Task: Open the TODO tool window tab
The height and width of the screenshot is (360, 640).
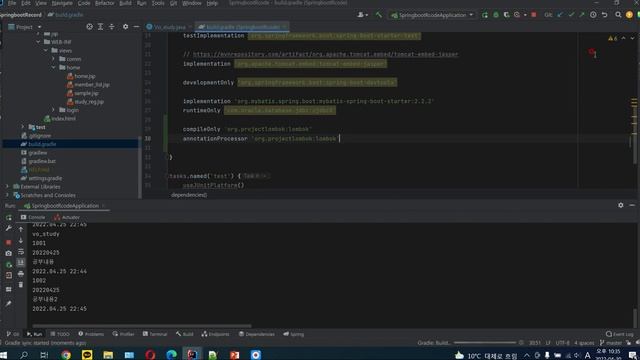Action: click(60, 334)
